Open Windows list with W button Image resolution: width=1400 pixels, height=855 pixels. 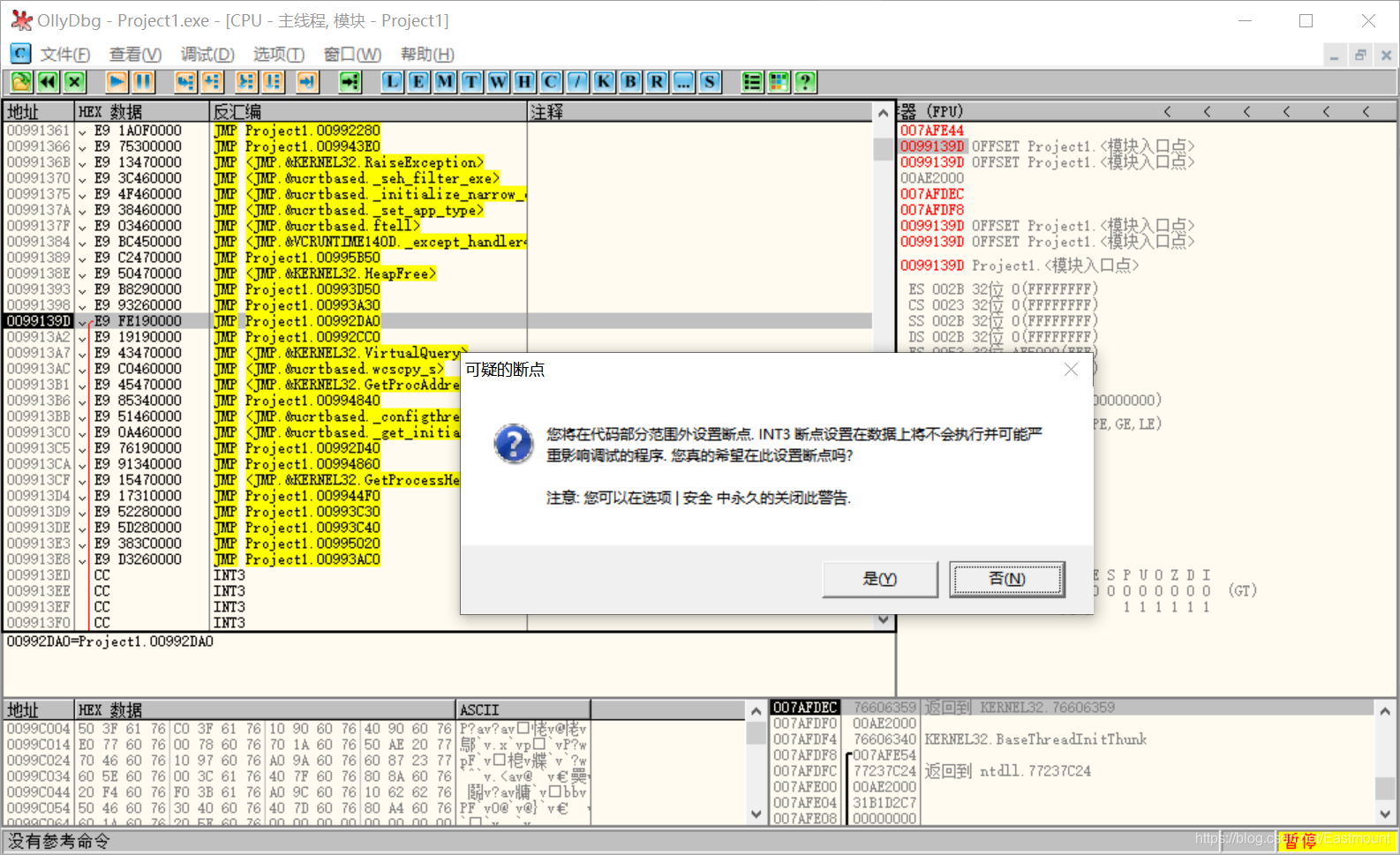(498, 82)
